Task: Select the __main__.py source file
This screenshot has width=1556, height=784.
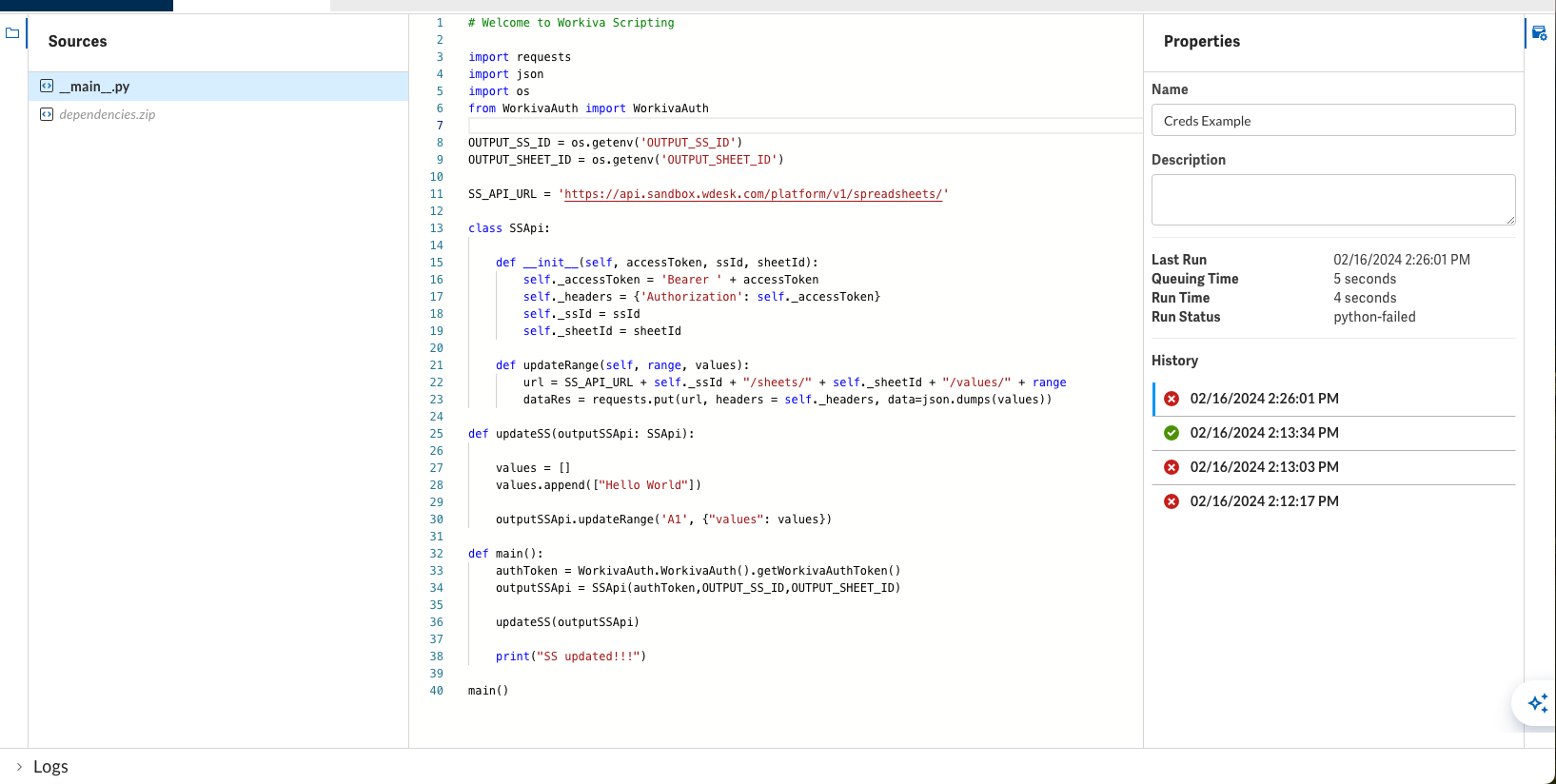Action: tap(218, 86)
